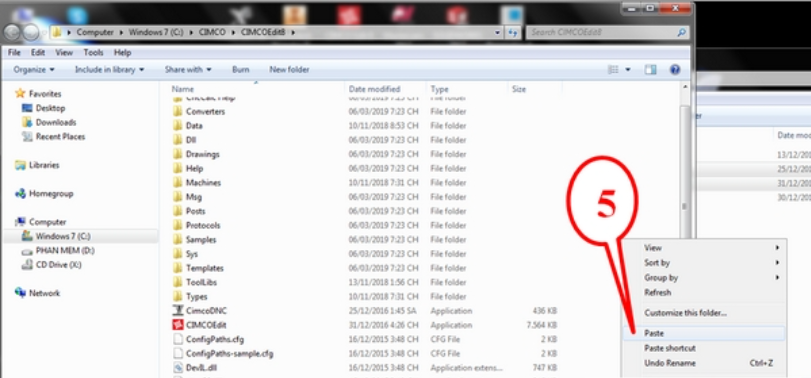
Task: Select the Samples folder row
Action: [365, 240]
